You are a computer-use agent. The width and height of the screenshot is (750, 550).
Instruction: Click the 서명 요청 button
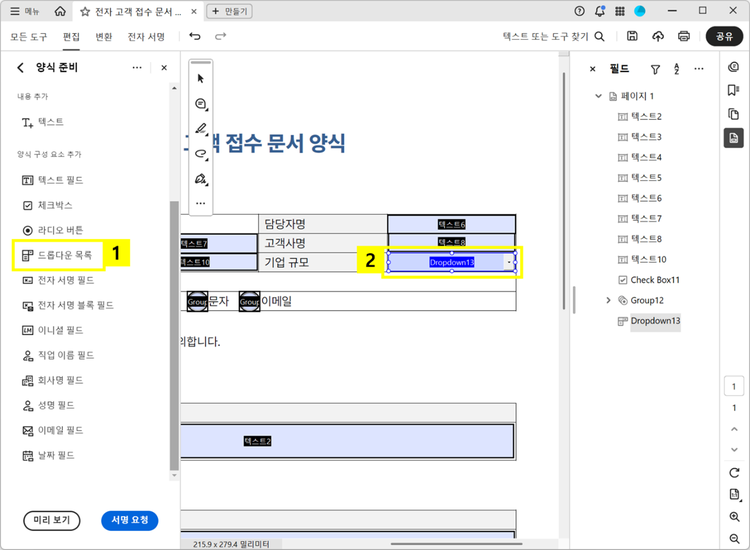click(130, 520)
